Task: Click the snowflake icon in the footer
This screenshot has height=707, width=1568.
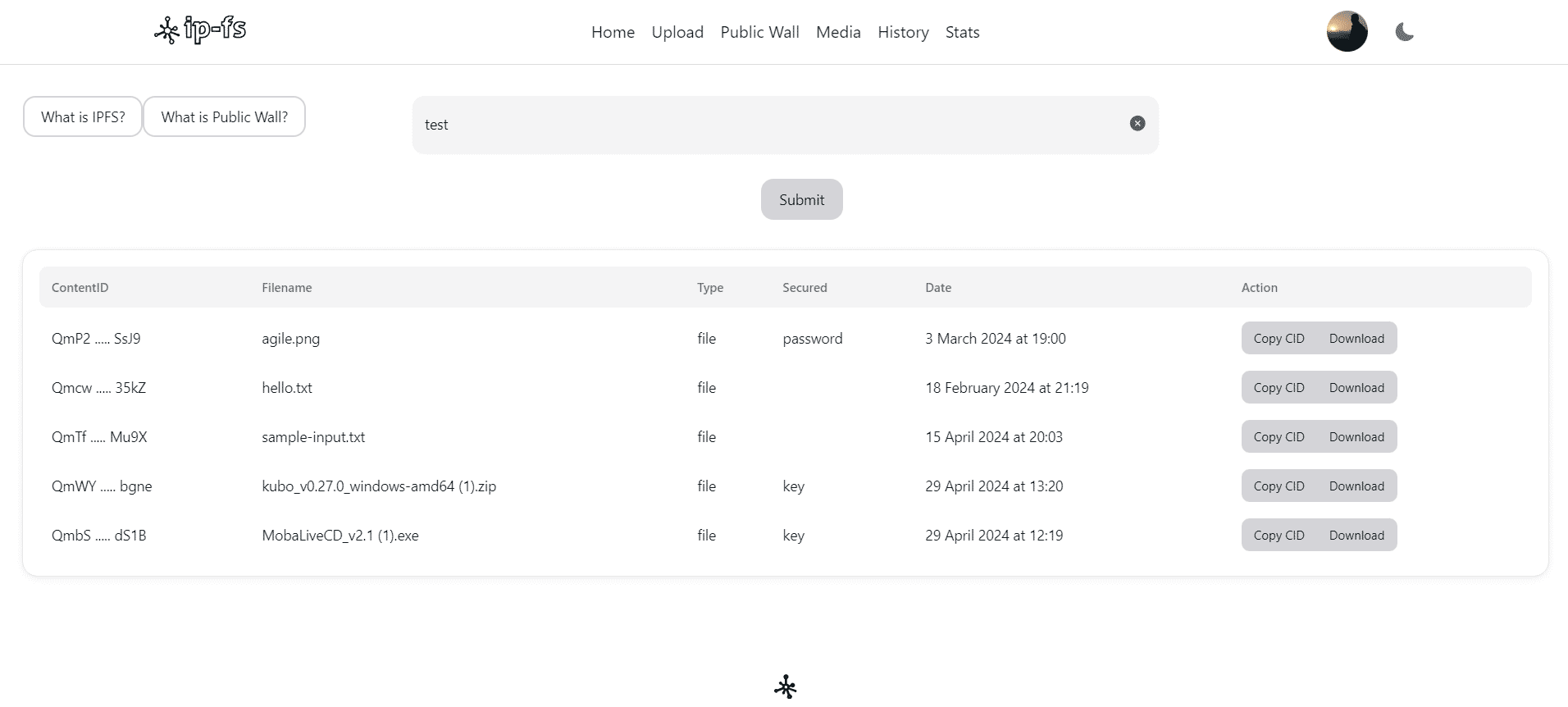Action: point(785,686)
